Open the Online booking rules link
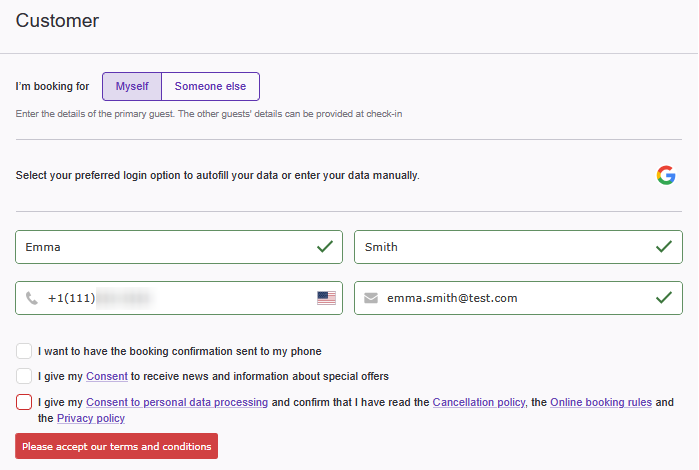 [x=601, y=402]
